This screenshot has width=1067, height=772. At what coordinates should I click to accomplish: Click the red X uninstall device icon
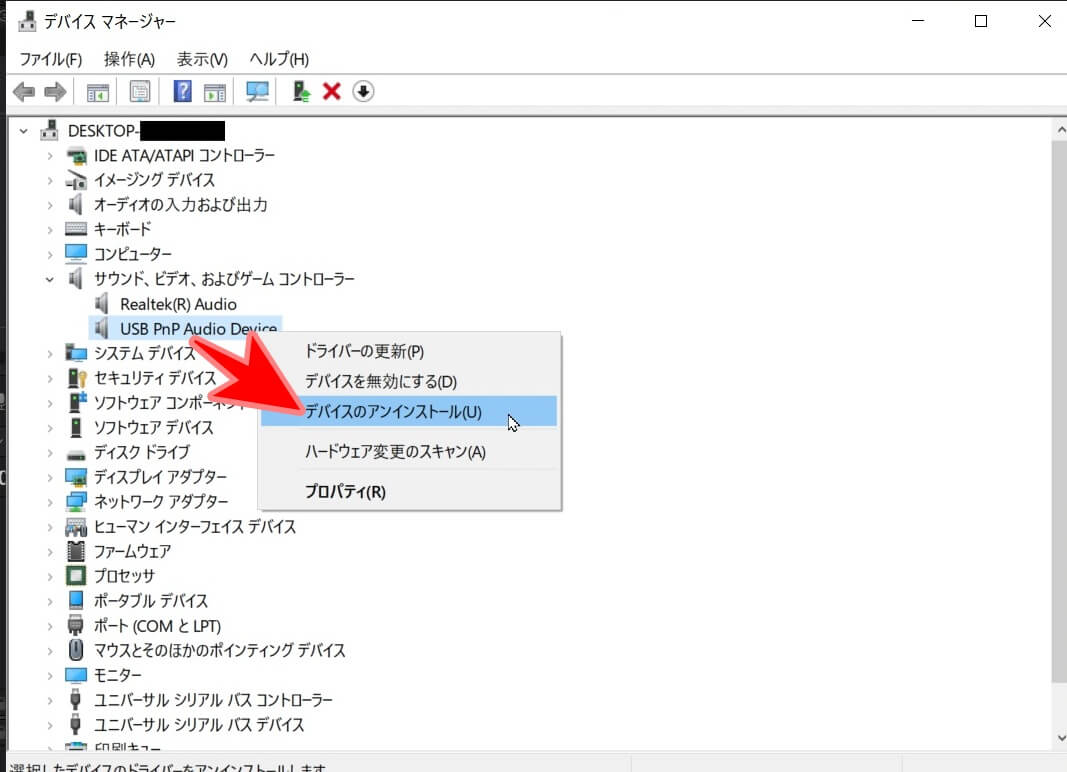point(330,91)
